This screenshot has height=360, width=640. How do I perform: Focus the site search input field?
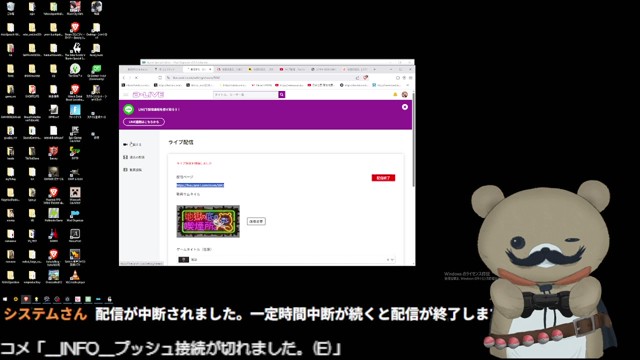pos(246,94)
